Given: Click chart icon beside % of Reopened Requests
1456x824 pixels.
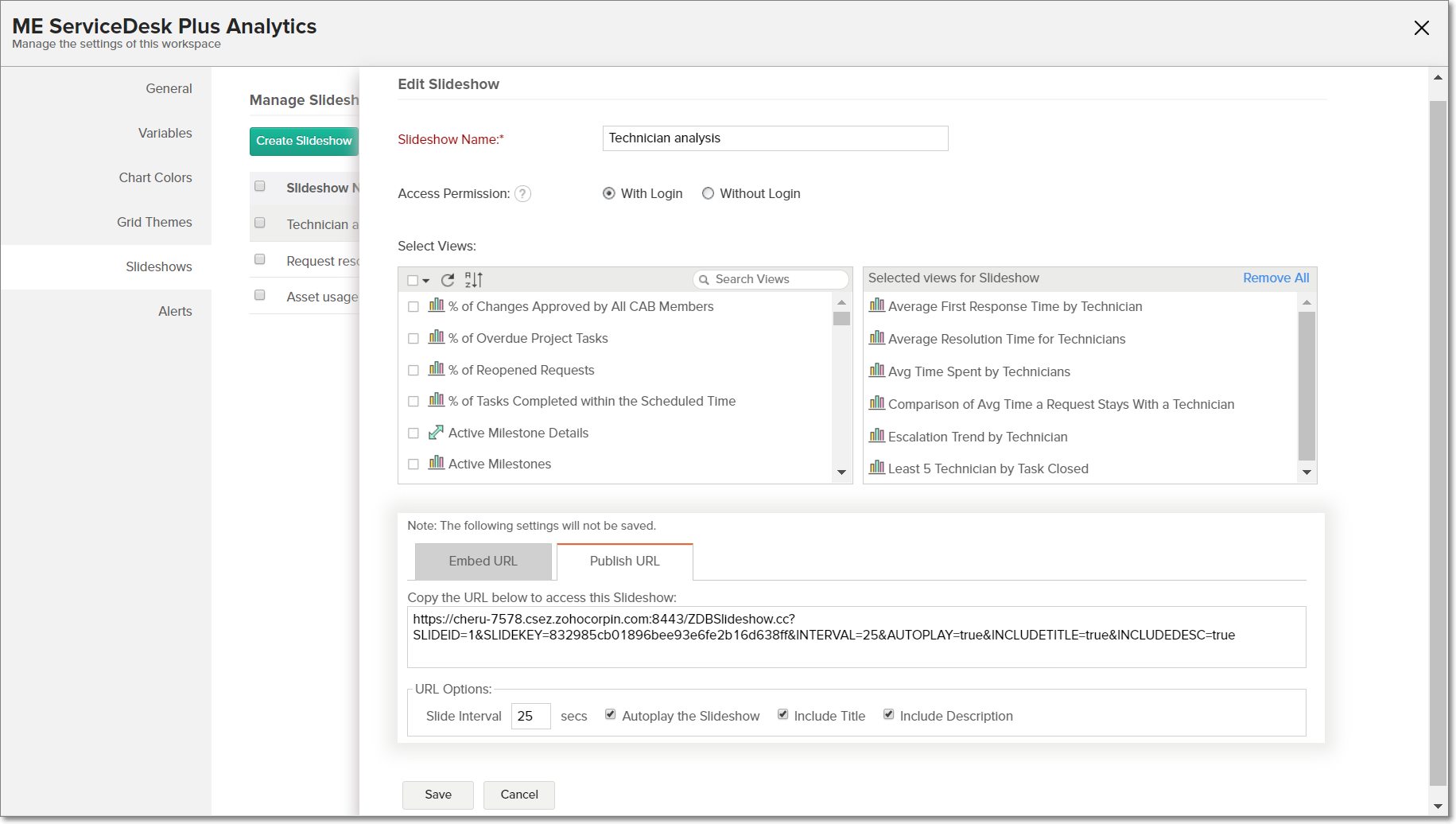Looking at the screenshot, I should (436, 369).
